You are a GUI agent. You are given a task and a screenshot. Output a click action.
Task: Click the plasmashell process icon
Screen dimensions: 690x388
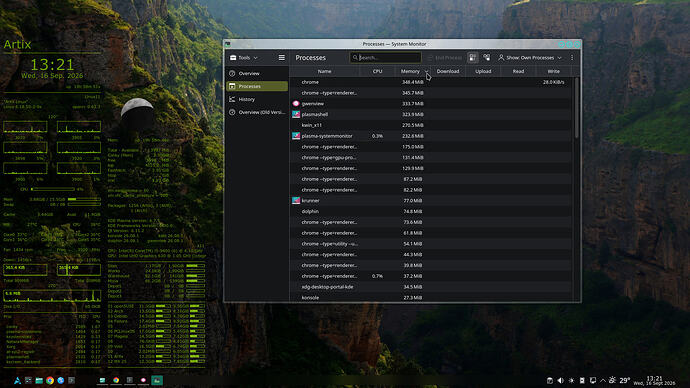click(296, 114)
